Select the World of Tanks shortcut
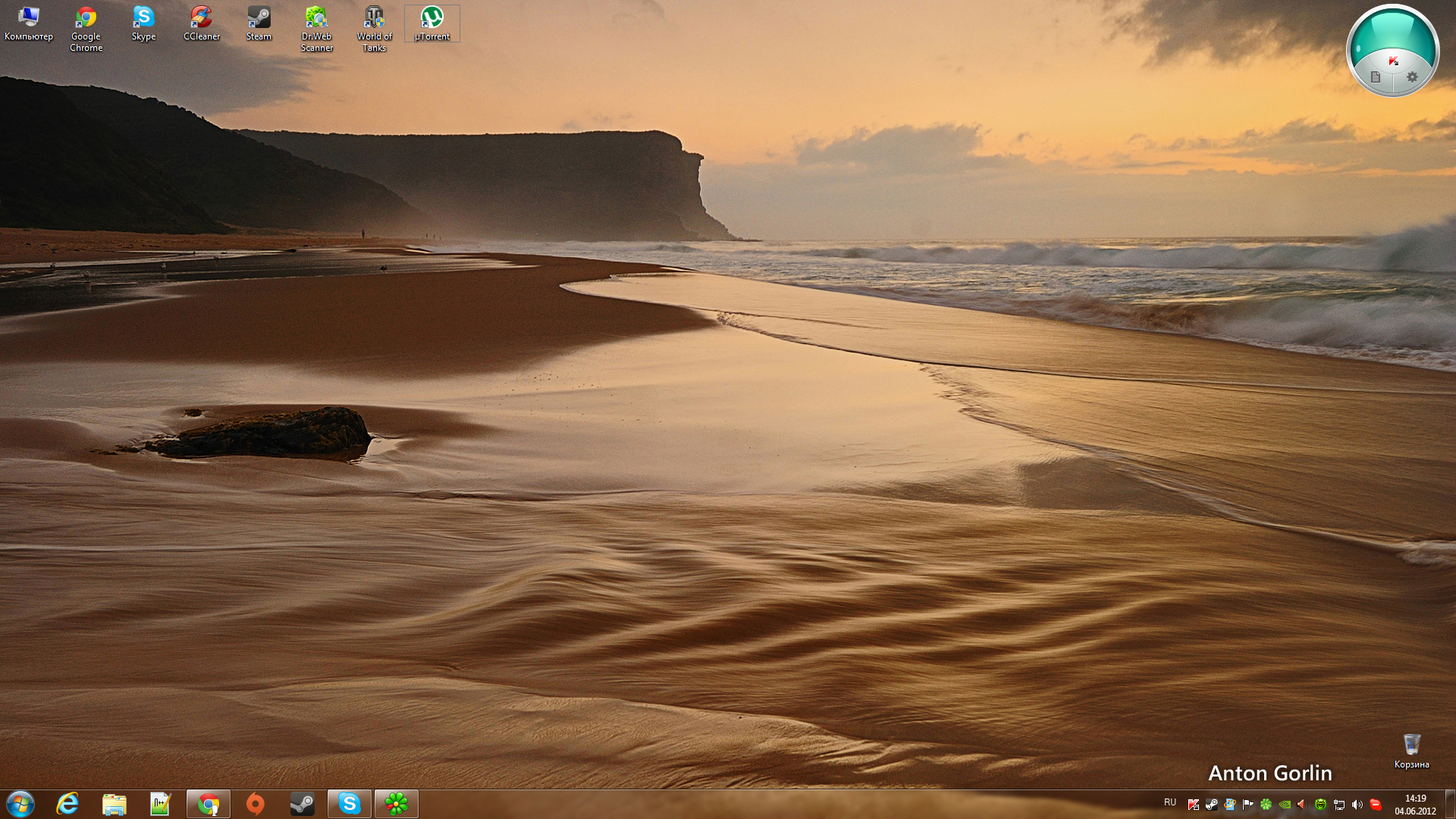This screenshot has height=819, width=1456. pos(374,30)
